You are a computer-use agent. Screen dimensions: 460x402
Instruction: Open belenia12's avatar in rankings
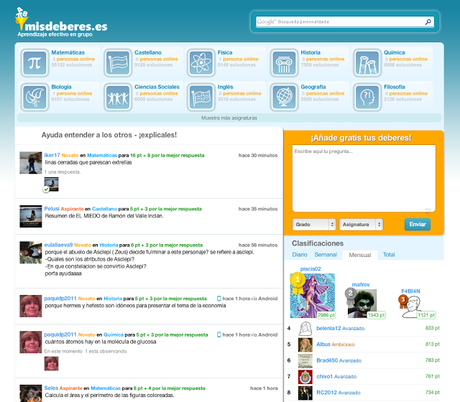coord(305,329)
